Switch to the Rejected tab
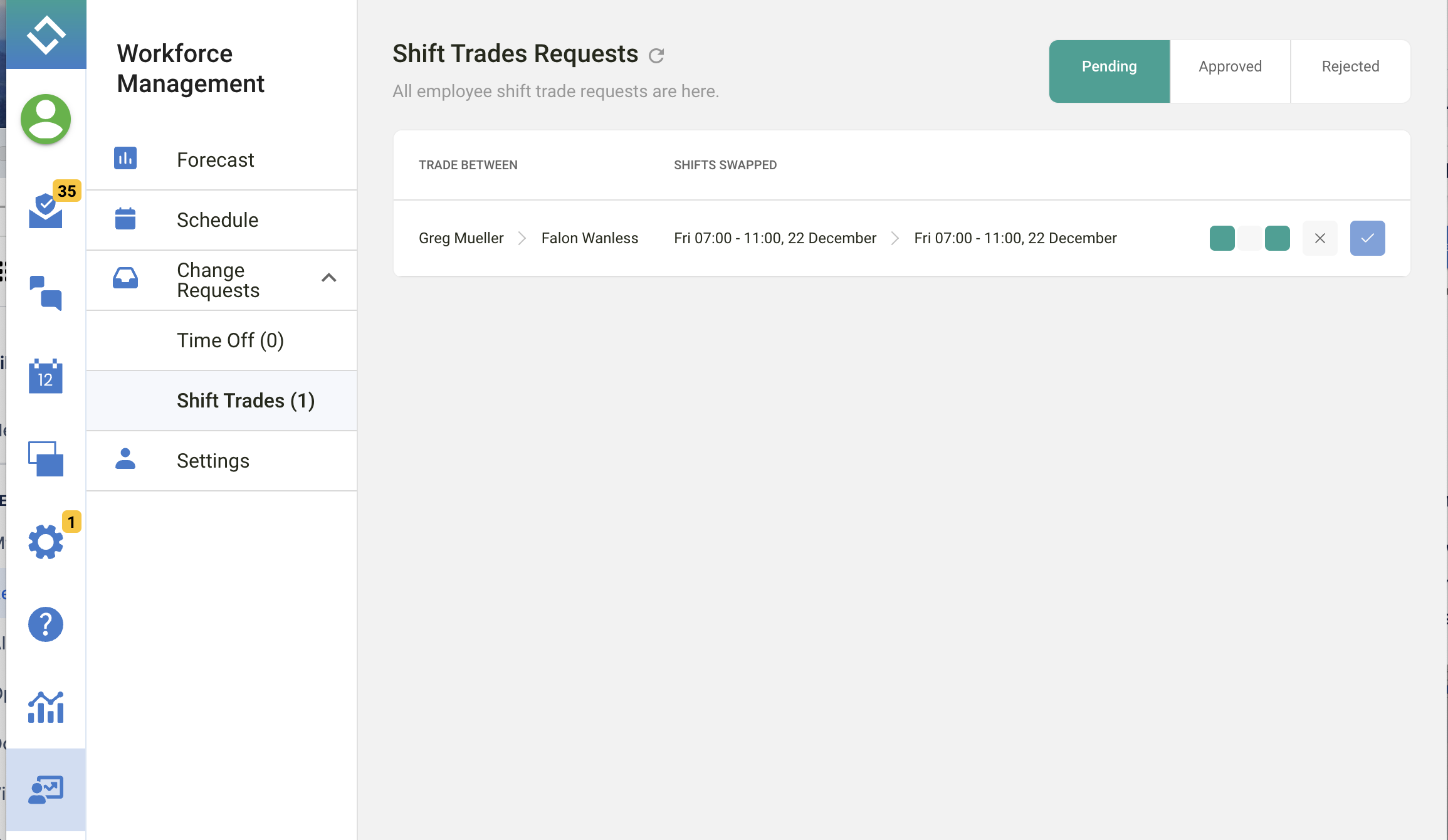Image resolution: width=1448 pixels, height=840 pixels. click(1350, 66)
